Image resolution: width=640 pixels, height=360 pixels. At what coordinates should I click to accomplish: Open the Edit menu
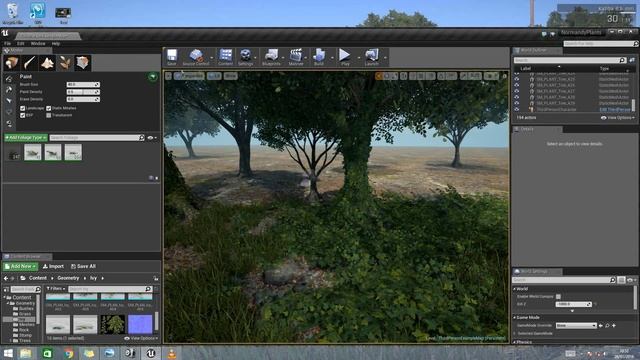(x=20, y=43)
